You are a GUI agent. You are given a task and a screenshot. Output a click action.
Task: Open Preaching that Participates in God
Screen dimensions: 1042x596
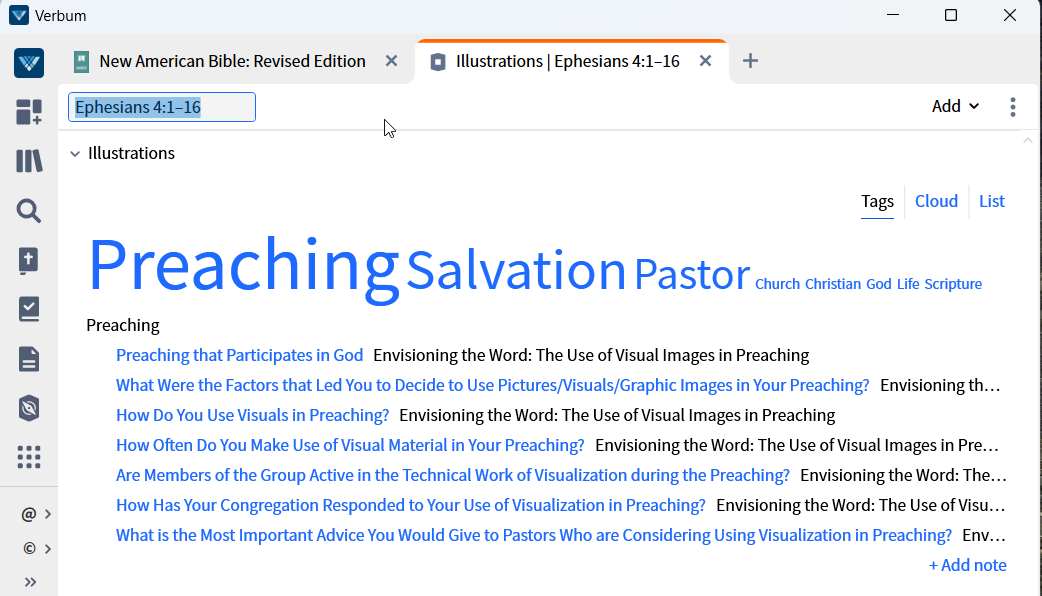[239, 355]
